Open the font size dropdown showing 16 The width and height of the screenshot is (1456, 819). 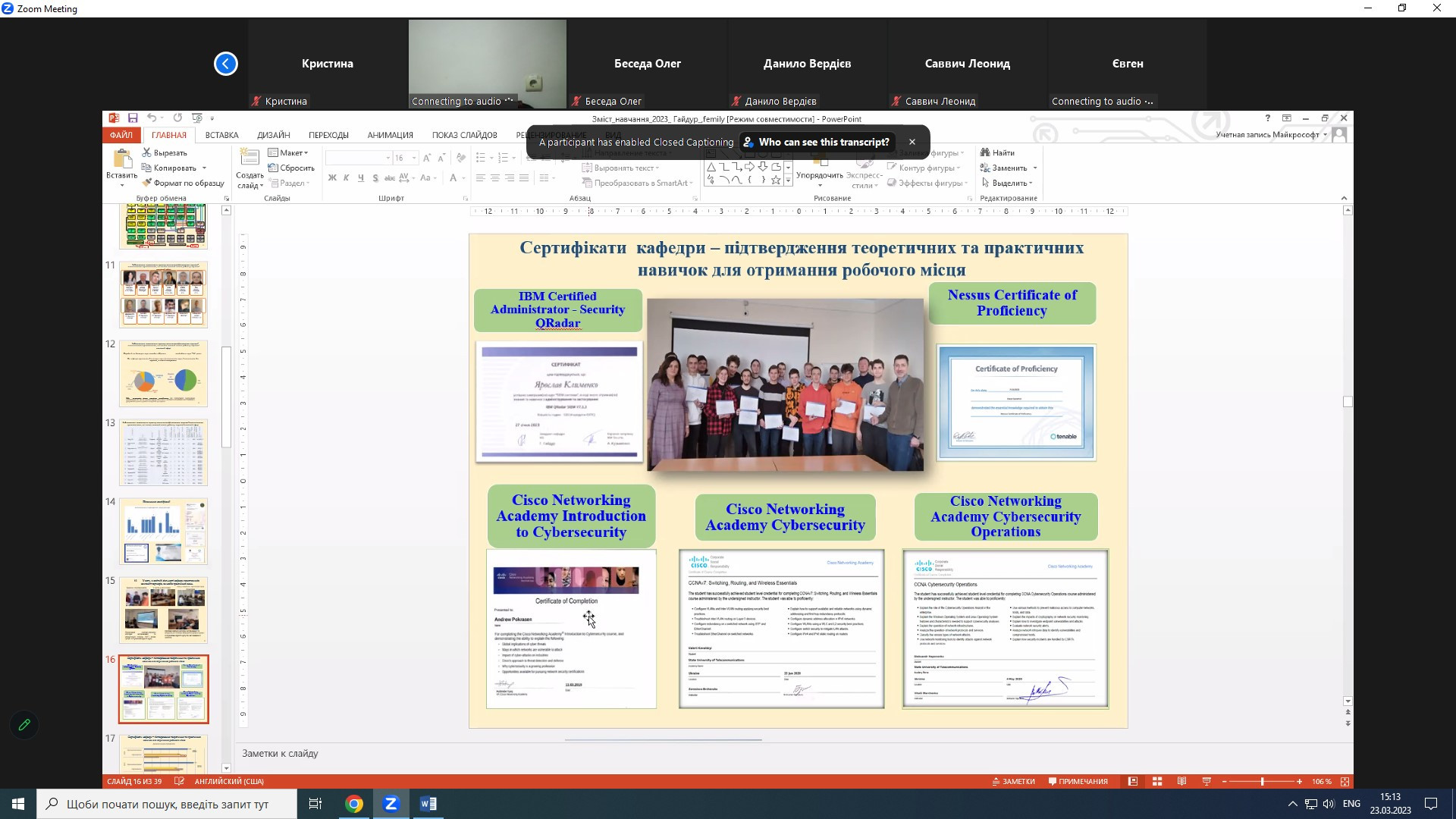414,158
